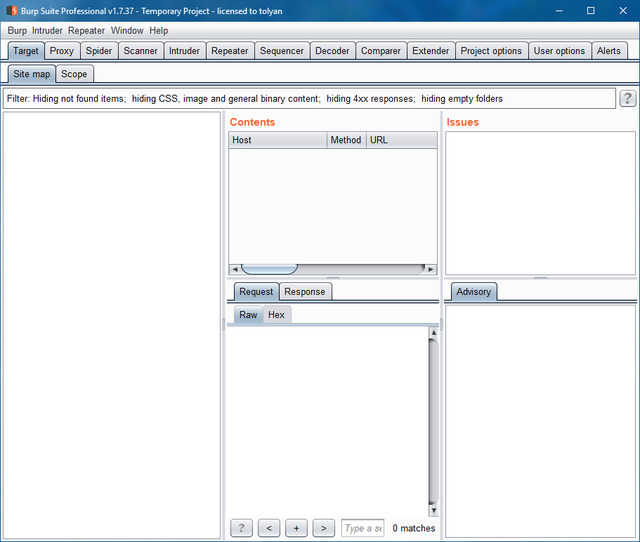Click the Burp Suite logo in title bar
Image resolution: width=640 pixels, height=542 pixels.
pyautogui.click(x=11, y=10)
